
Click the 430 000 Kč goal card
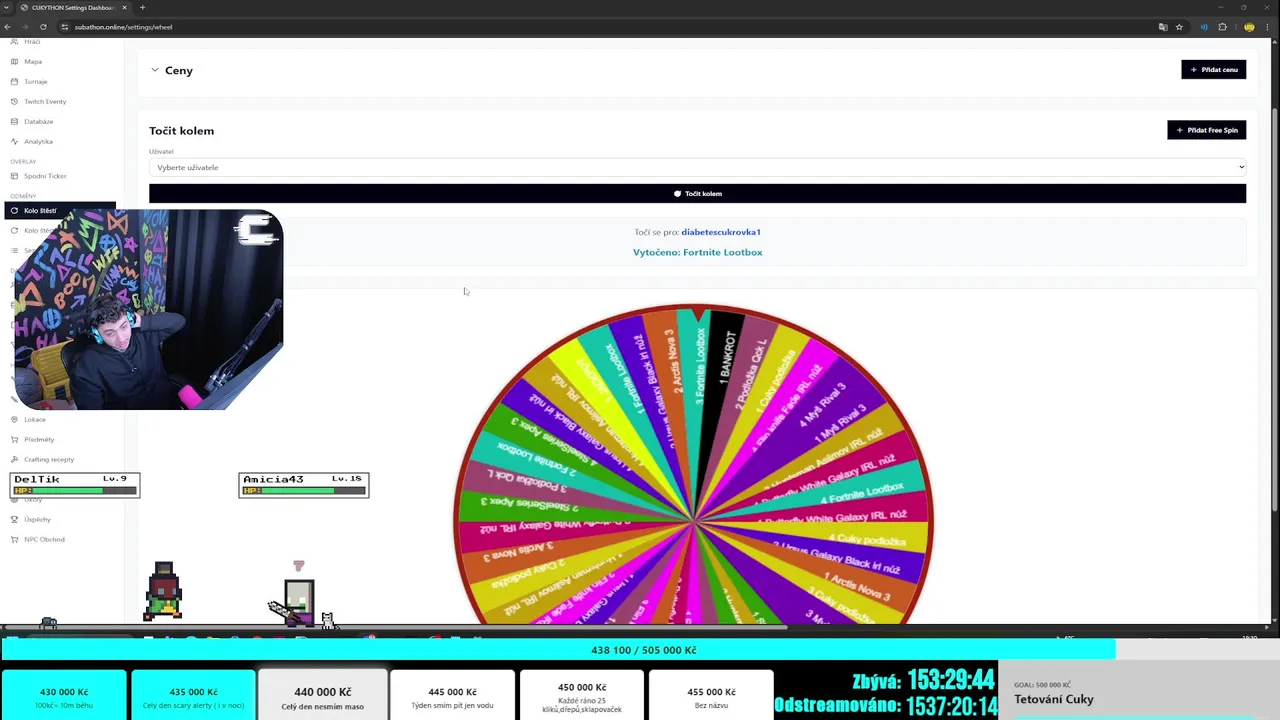(64, 695)
